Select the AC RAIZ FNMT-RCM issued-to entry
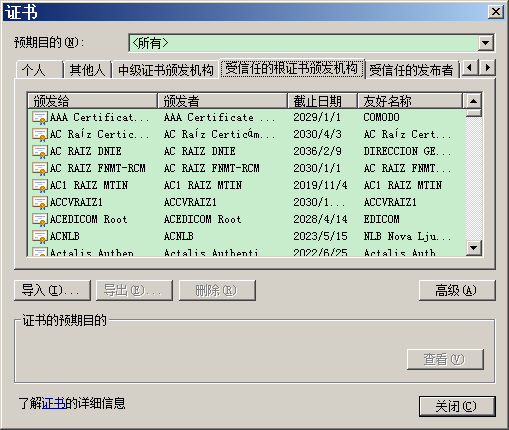The width and height of the screenshot is (509, 430). pyautogui.click(x=98, y=169)
